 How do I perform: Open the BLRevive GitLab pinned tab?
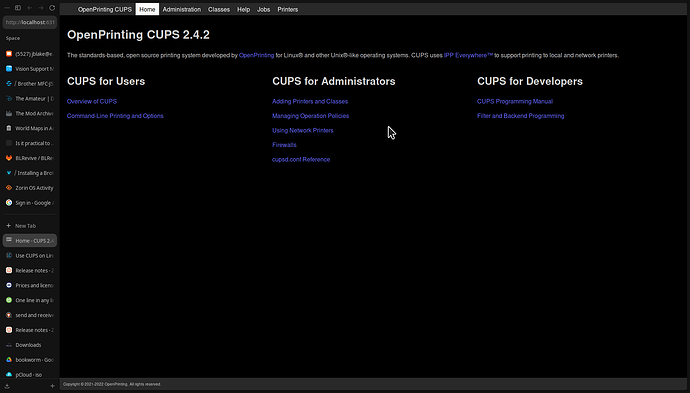pyautogui.click(x=29, y=158)
